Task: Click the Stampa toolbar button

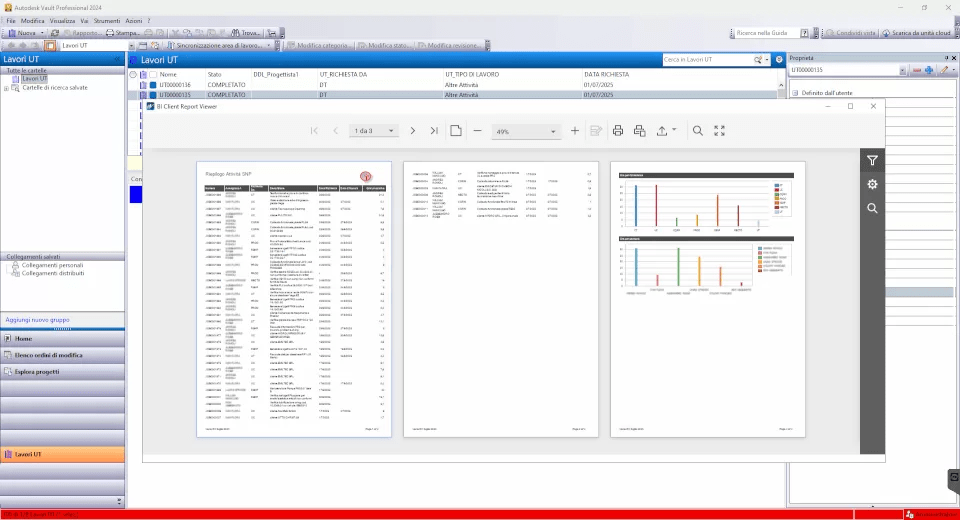Action: [x=122, y=33]
